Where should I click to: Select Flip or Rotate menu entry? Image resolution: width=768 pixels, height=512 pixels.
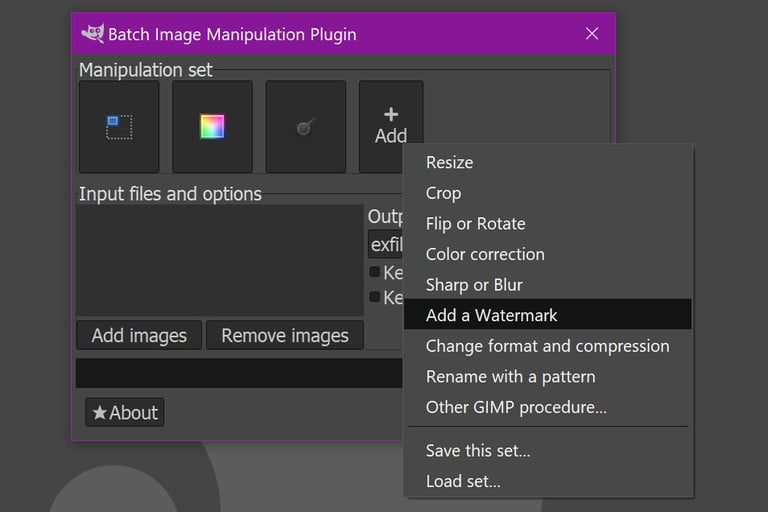click(548, 223)
